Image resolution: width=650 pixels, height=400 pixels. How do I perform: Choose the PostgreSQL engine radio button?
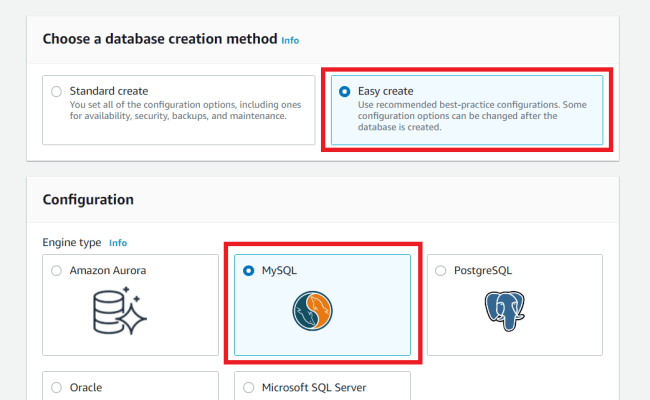pos(440,271)
